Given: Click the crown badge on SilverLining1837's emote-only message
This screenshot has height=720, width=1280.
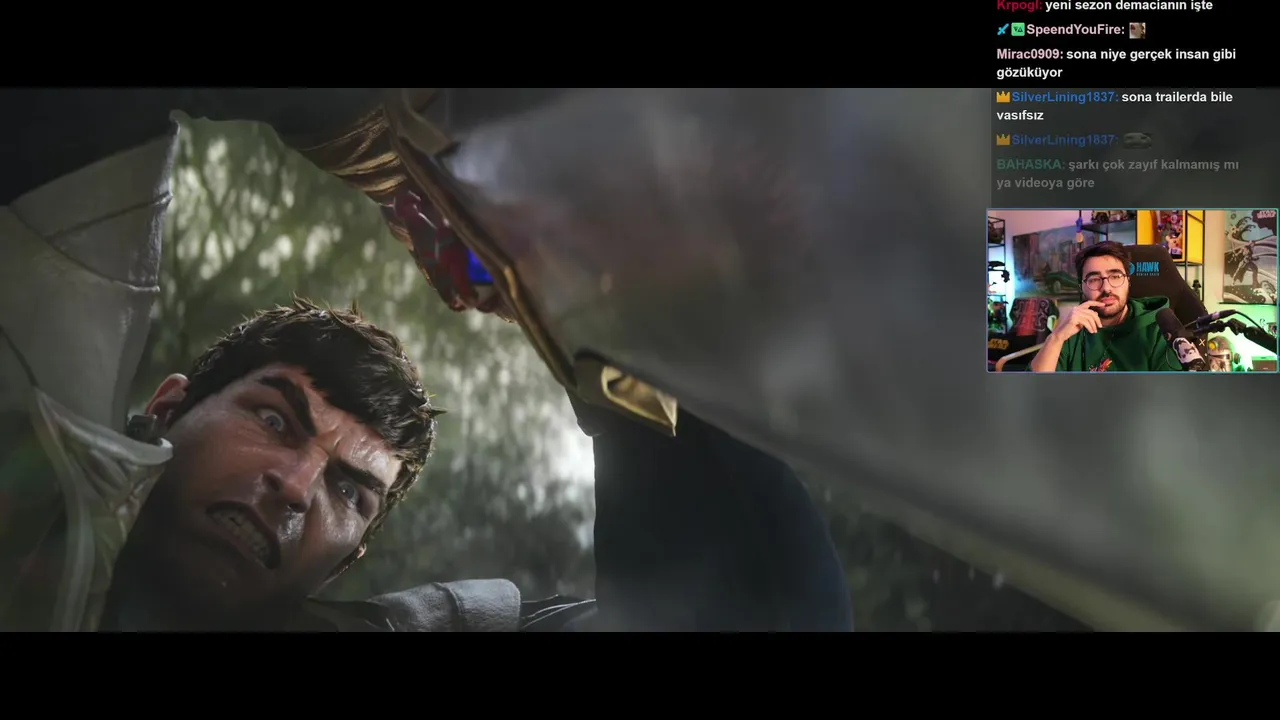Looking at the screenshot, I should pyautogui.click(x=1003, y=140).
